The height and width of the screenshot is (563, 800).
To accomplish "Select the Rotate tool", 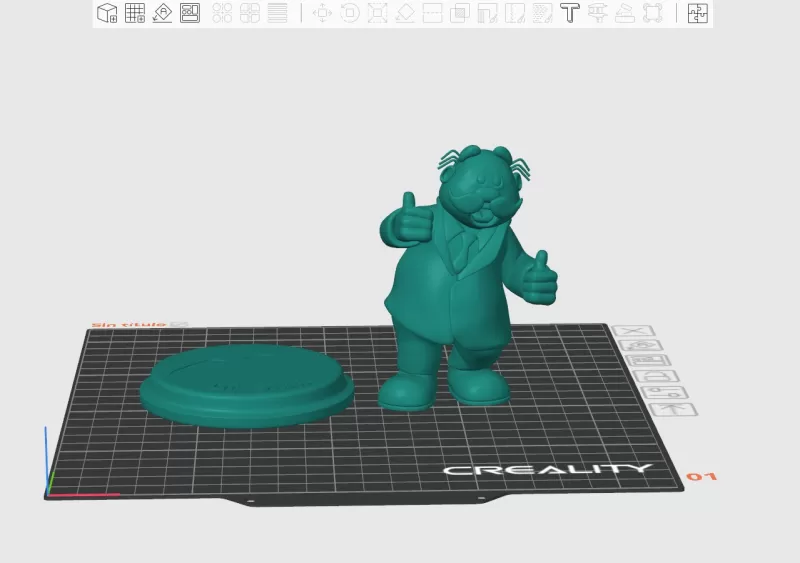I will pyautogui.click(x=349, y=13).
